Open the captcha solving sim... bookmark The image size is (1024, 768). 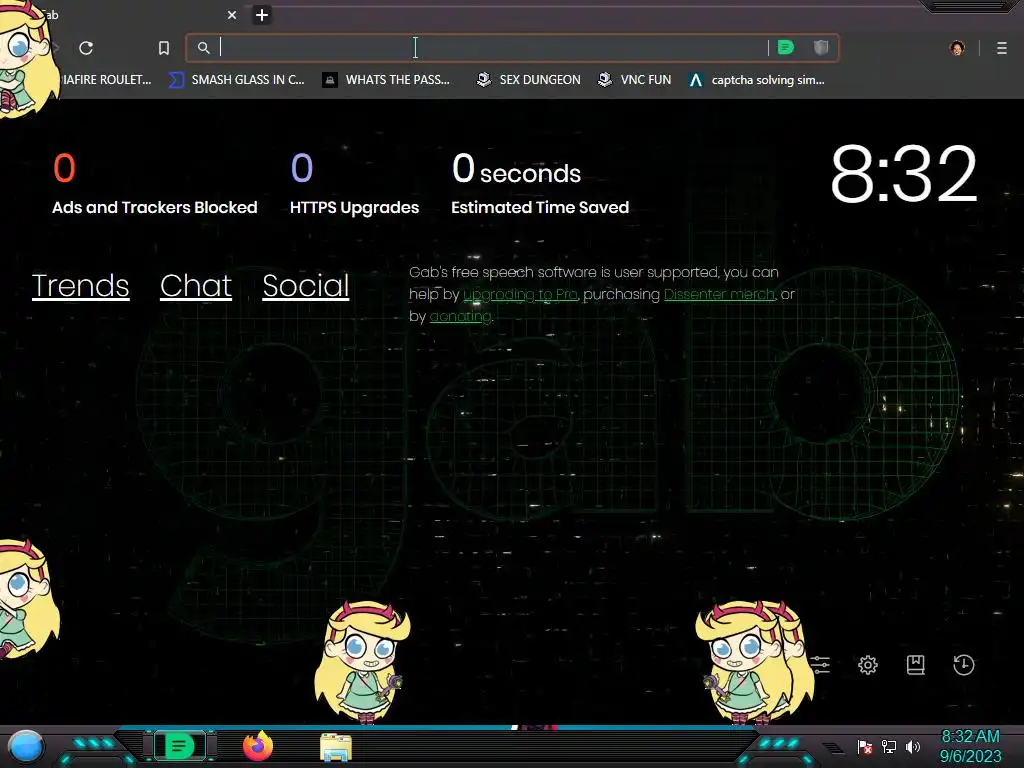(757, 80)
